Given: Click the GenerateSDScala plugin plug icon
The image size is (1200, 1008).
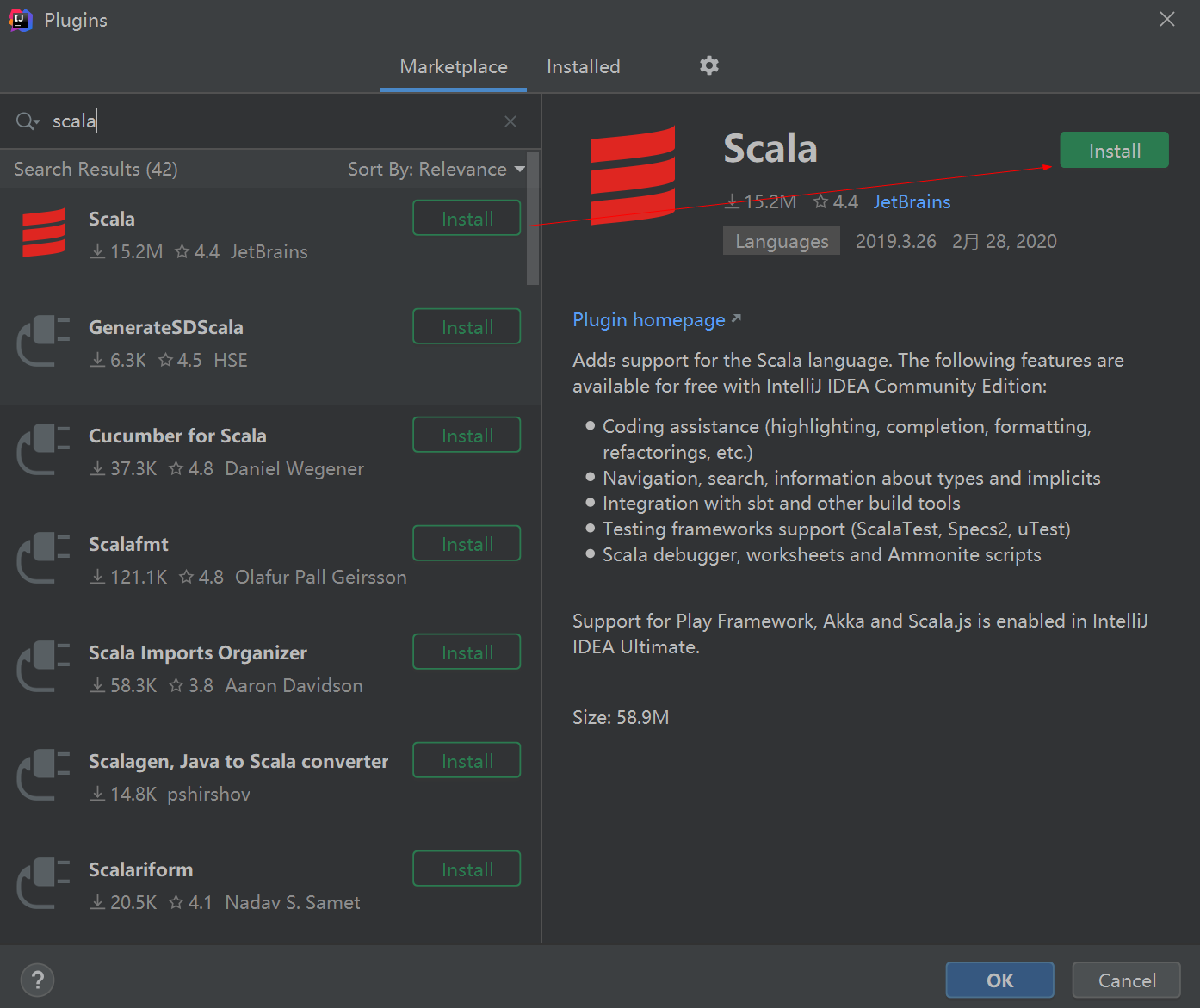Looking at the screenshot, I should click(x=44, y=341).
